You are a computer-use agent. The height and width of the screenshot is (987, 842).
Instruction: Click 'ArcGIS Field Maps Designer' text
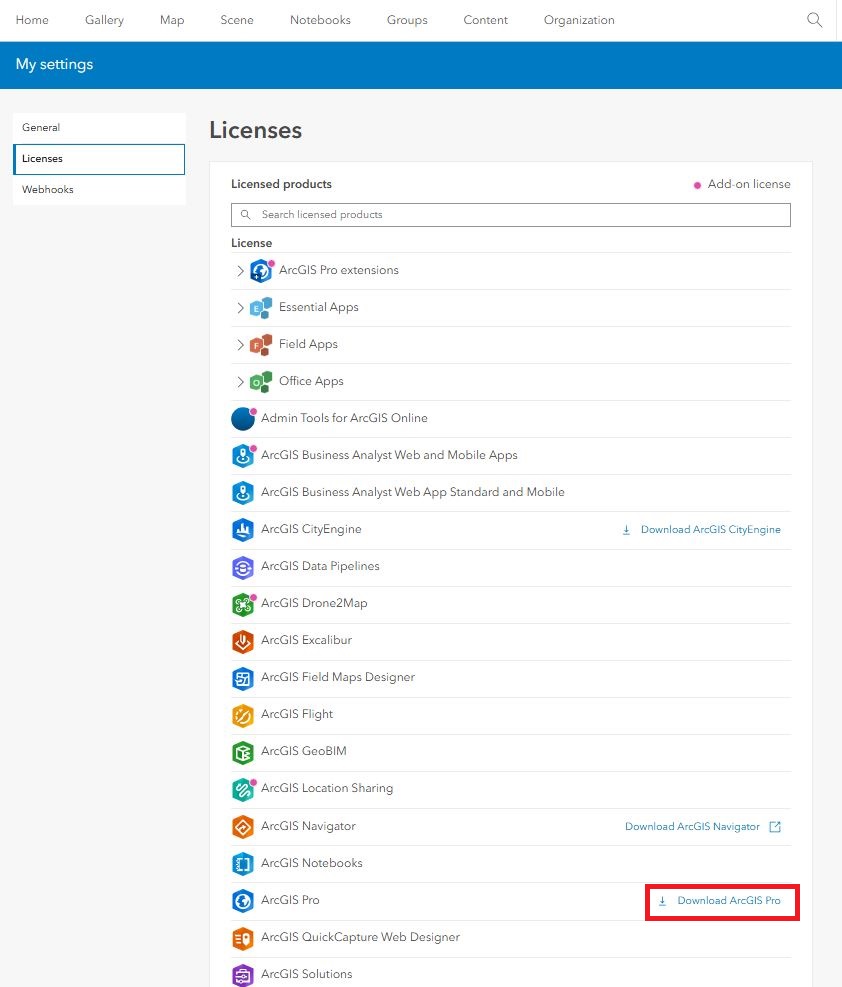(x=338, y=677)
